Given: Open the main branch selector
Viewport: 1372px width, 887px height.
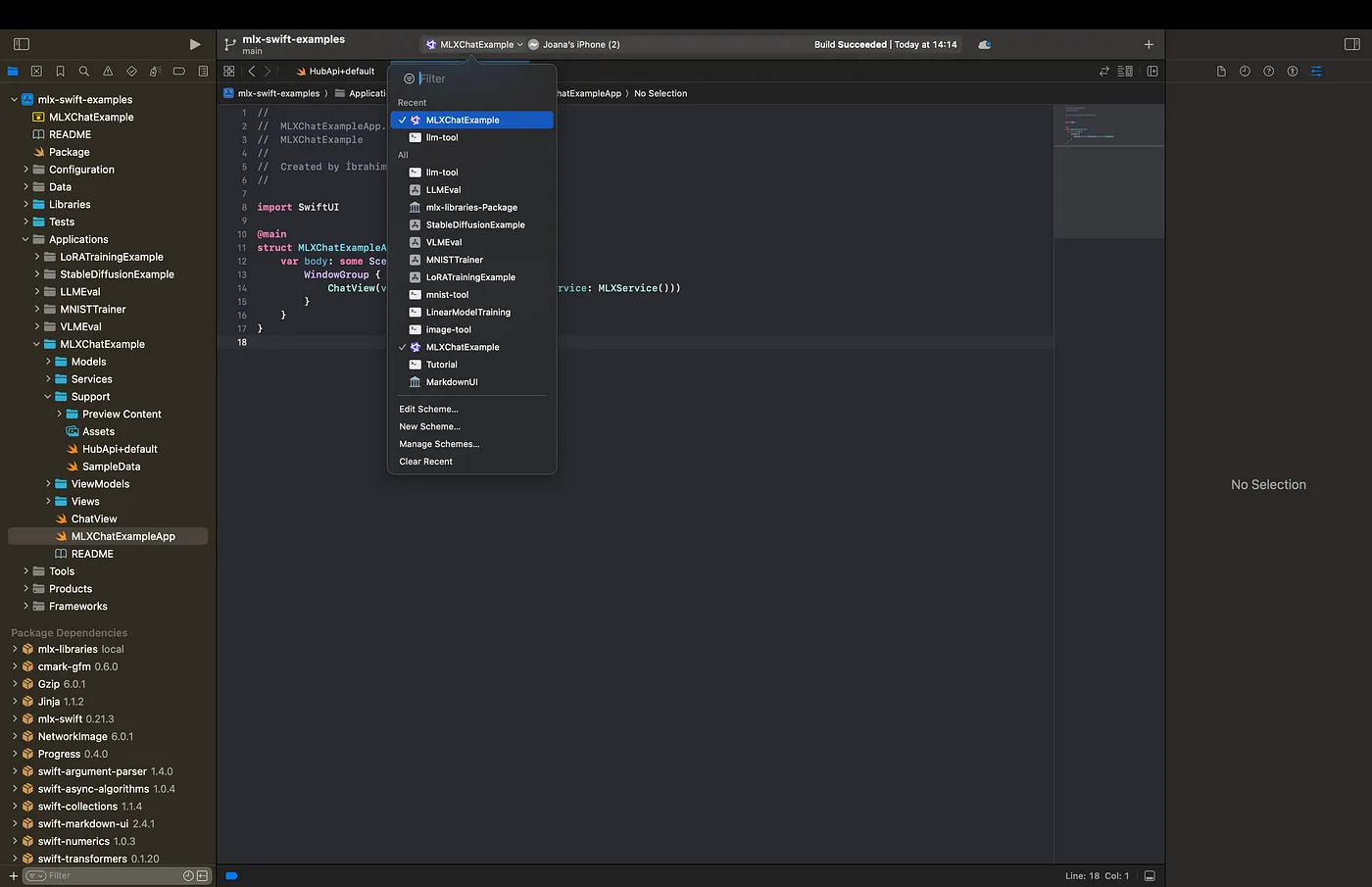Looking at the screenshot, I should coord(252,51).
